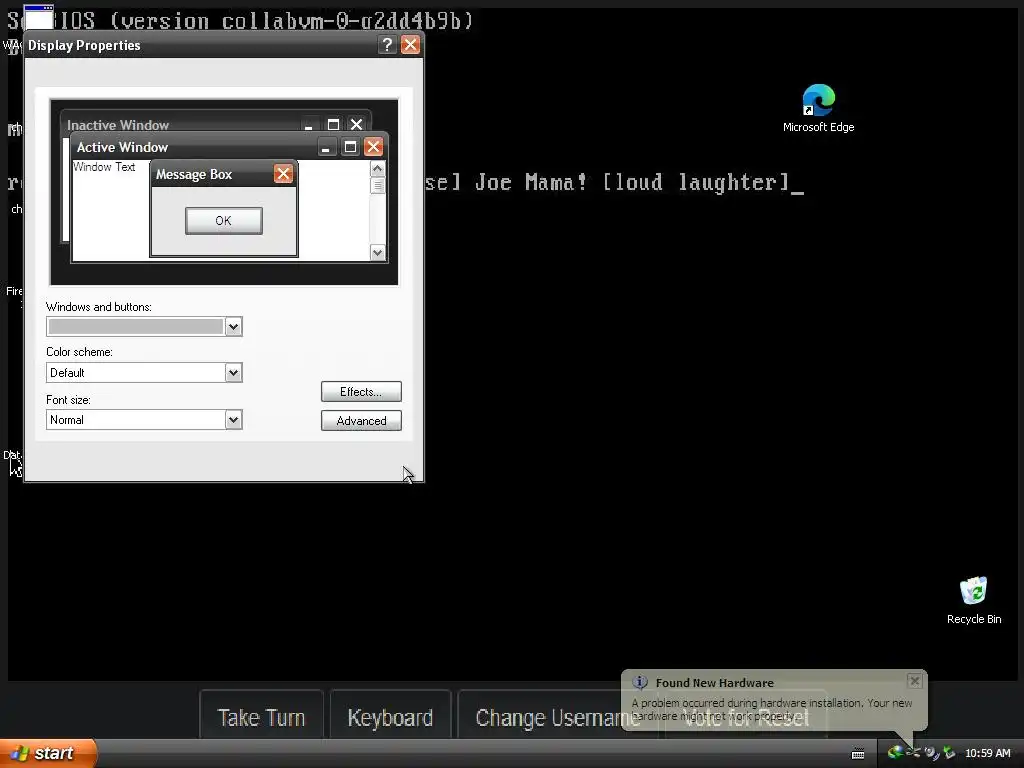
Task: Click the 10:59 AM system clock
Action: click(987, 753)
